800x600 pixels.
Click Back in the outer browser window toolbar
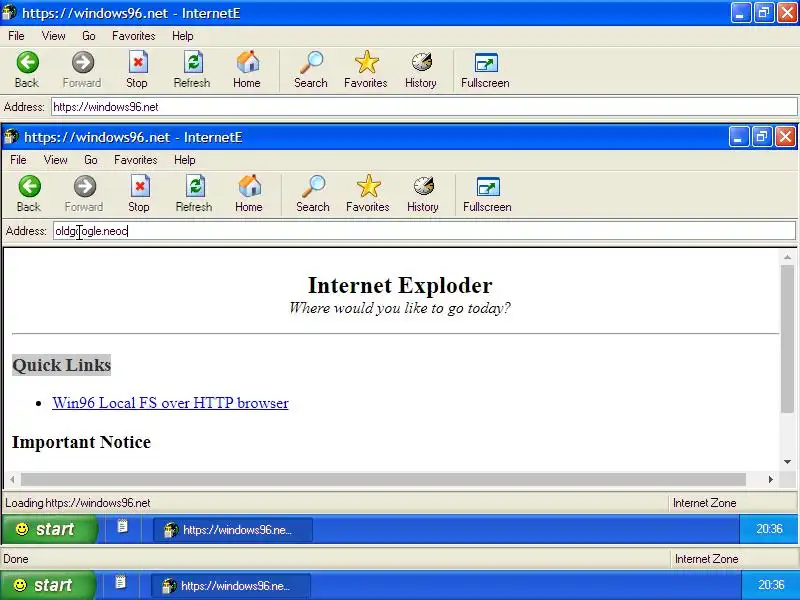[27, 70]
